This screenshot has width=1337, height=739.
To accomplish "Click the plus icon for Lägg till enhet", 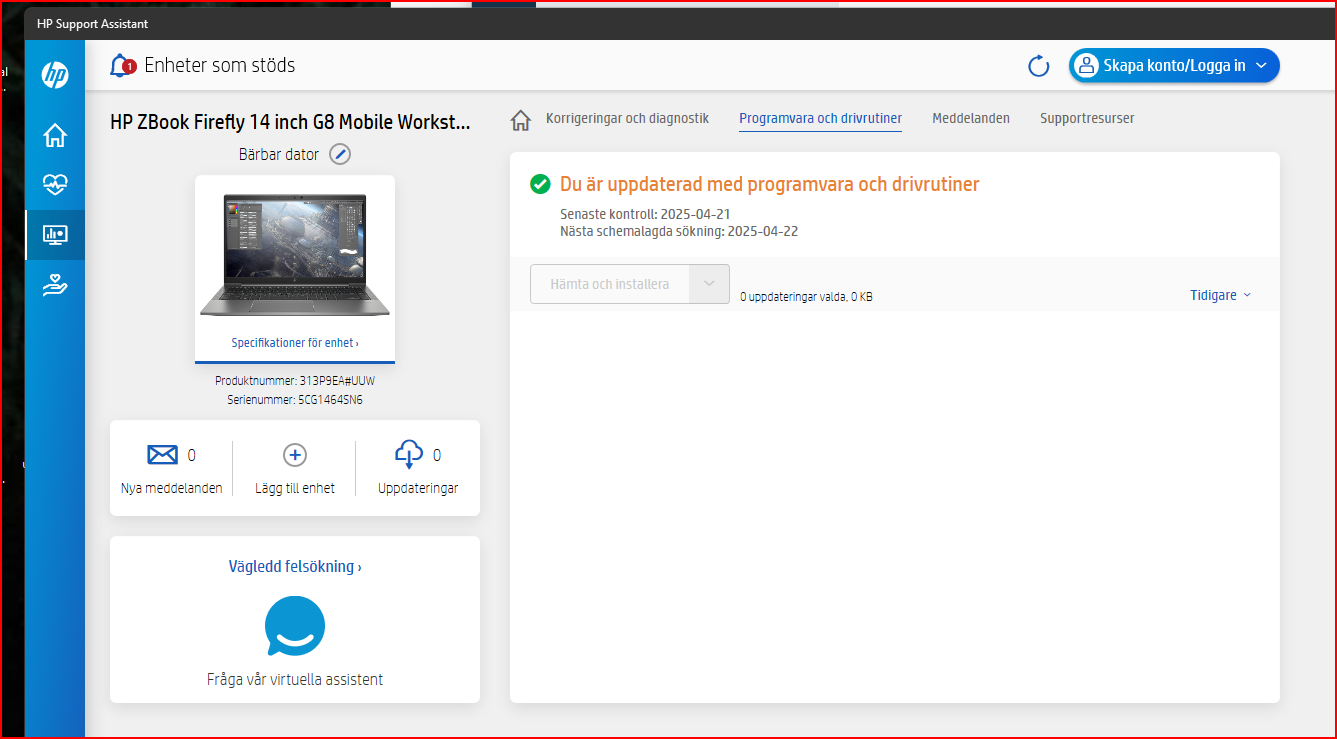I will (x=295, y=455).
